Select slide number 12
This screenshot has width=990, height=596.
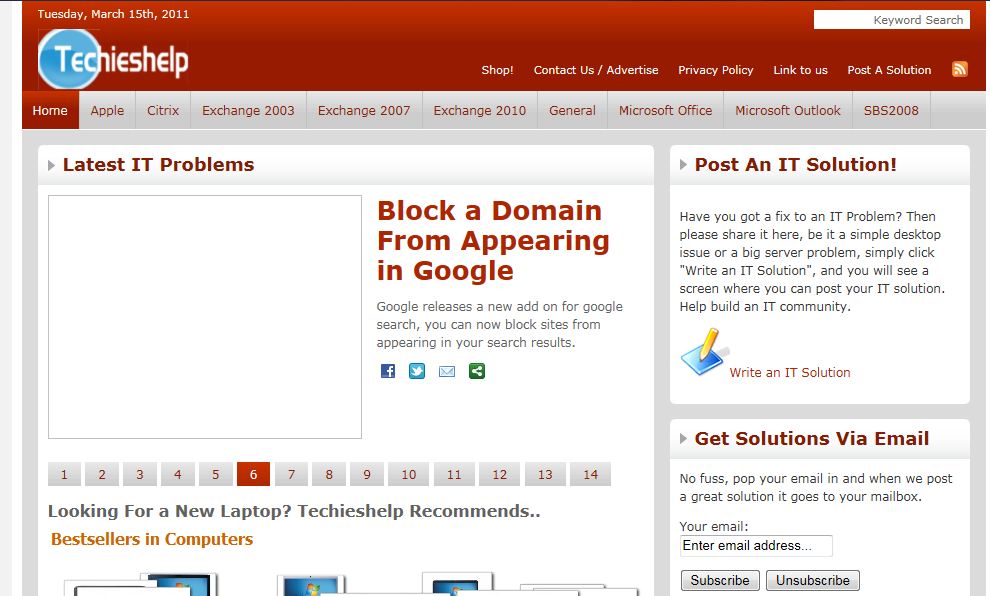click(499, 474)
